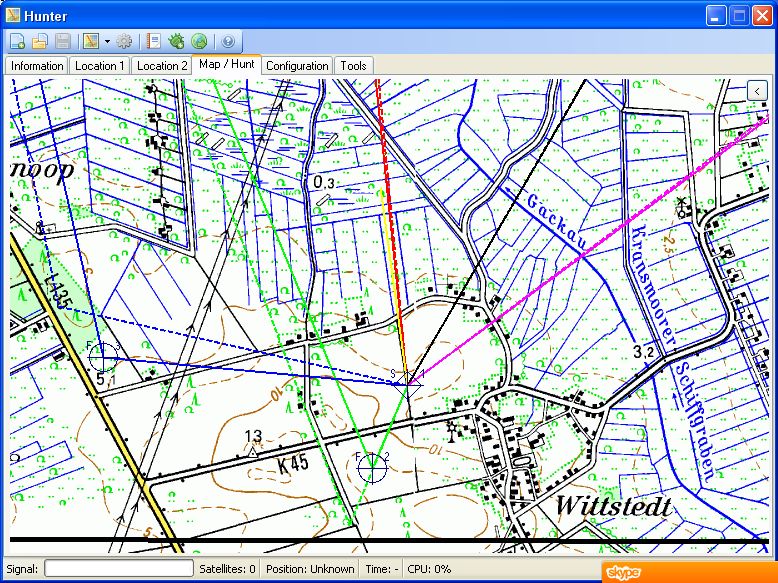Click the notebook log toolbar icon
The image size is (778, 583).
tap(154, 42)
